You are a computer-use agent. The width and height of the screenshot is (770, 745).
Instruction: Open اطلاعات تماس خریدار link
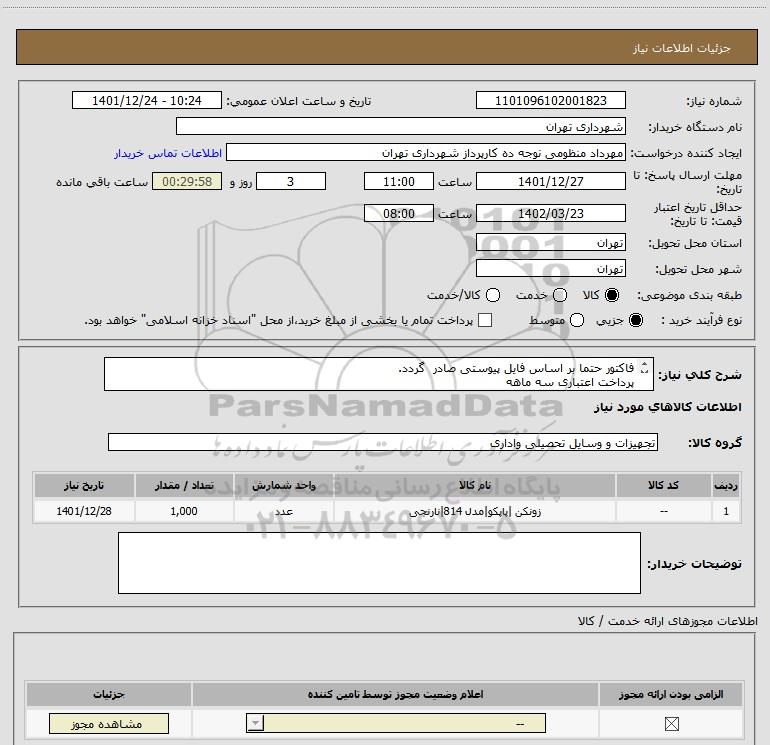point(168,153)
